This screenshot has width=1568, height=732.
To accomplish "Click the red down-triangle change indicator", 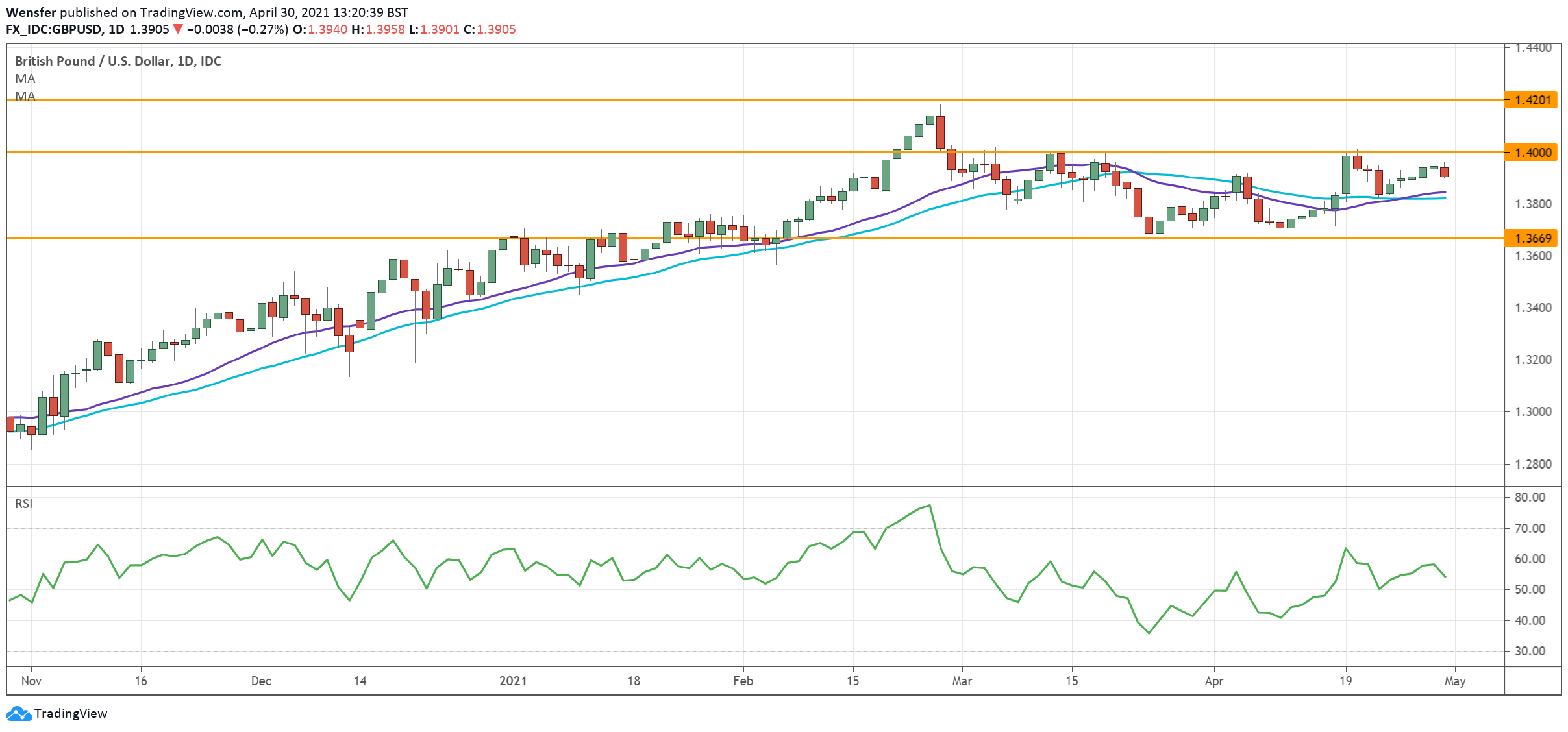I will click(x=178, y=29).
